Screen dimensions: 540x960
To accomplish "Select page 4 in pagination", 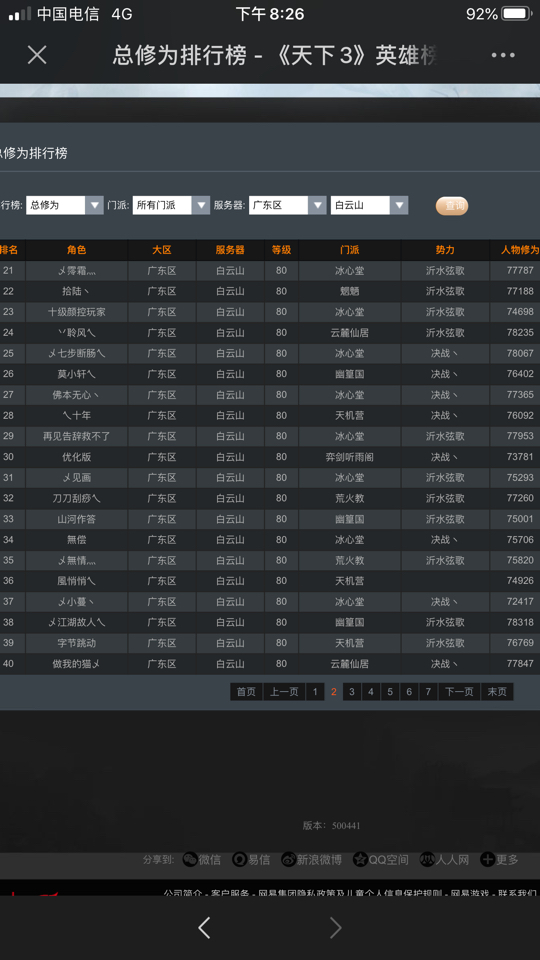I will point(370,692).
